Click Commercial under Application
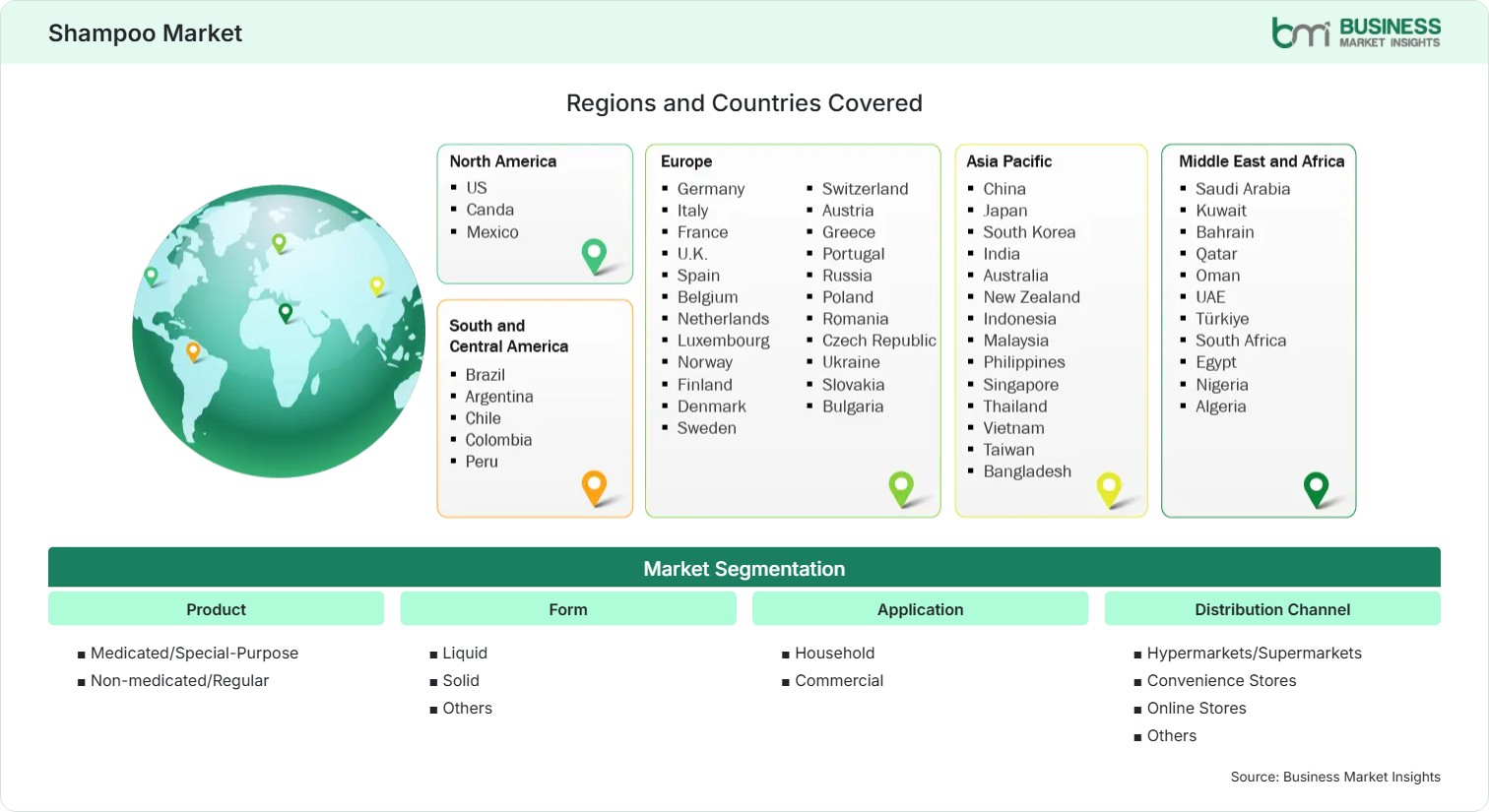The width and height of the screenshot is (1489, 812). coord(839,680)
